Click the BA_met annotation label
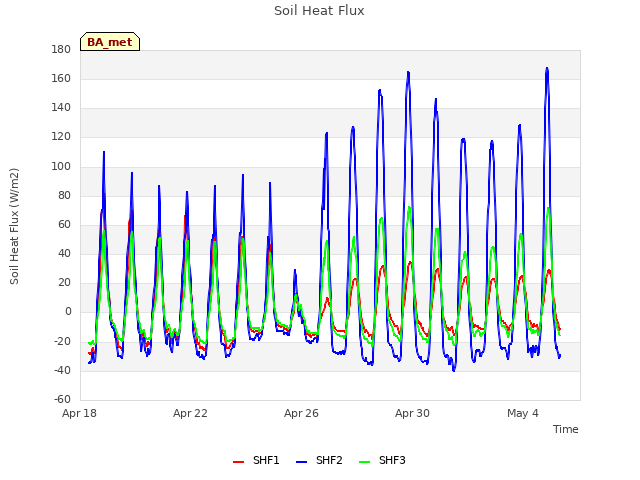 tap(110, 42)
